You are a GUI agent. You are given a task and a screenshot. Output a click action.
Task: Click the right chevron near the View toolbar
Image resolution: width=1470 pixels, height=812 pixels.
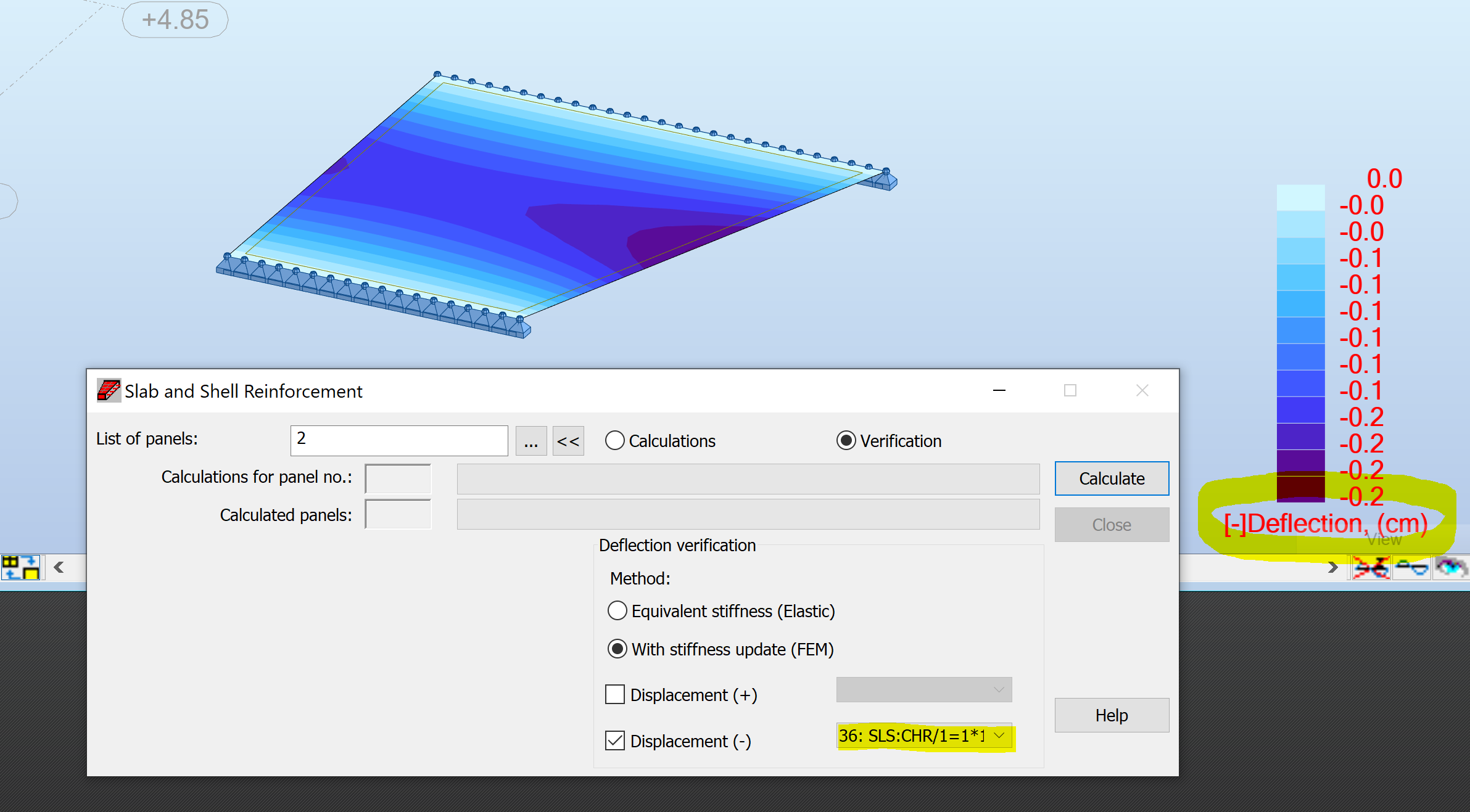tap(1332, 567)
